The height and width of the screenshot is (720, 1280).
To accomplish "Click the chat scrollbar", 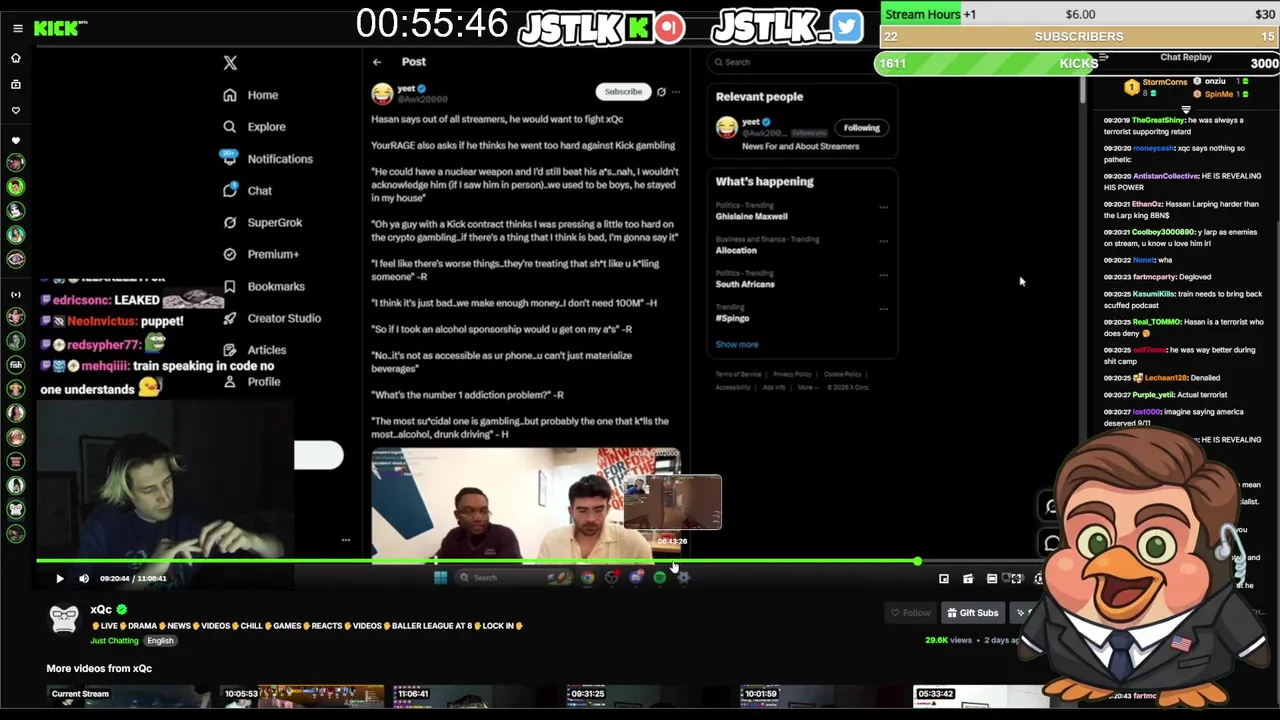I will 1084,90.
